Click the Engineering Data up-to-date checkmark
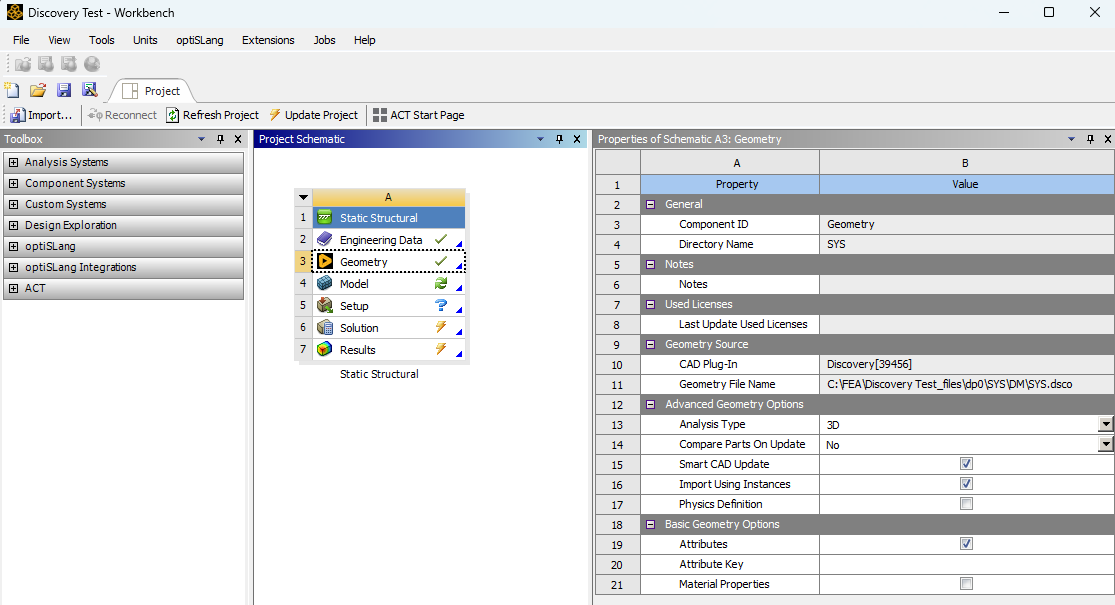Viewport: 1115px width, 605px height. 441,240
